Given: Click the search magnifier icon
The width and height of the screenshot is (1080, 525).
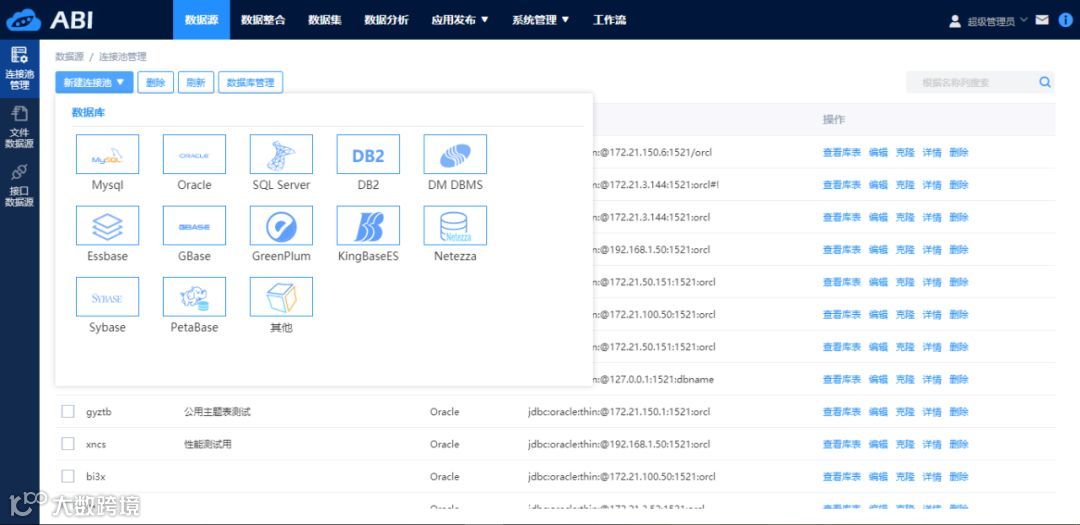Looking at the screenshot, I should (x=1045, y=83).
